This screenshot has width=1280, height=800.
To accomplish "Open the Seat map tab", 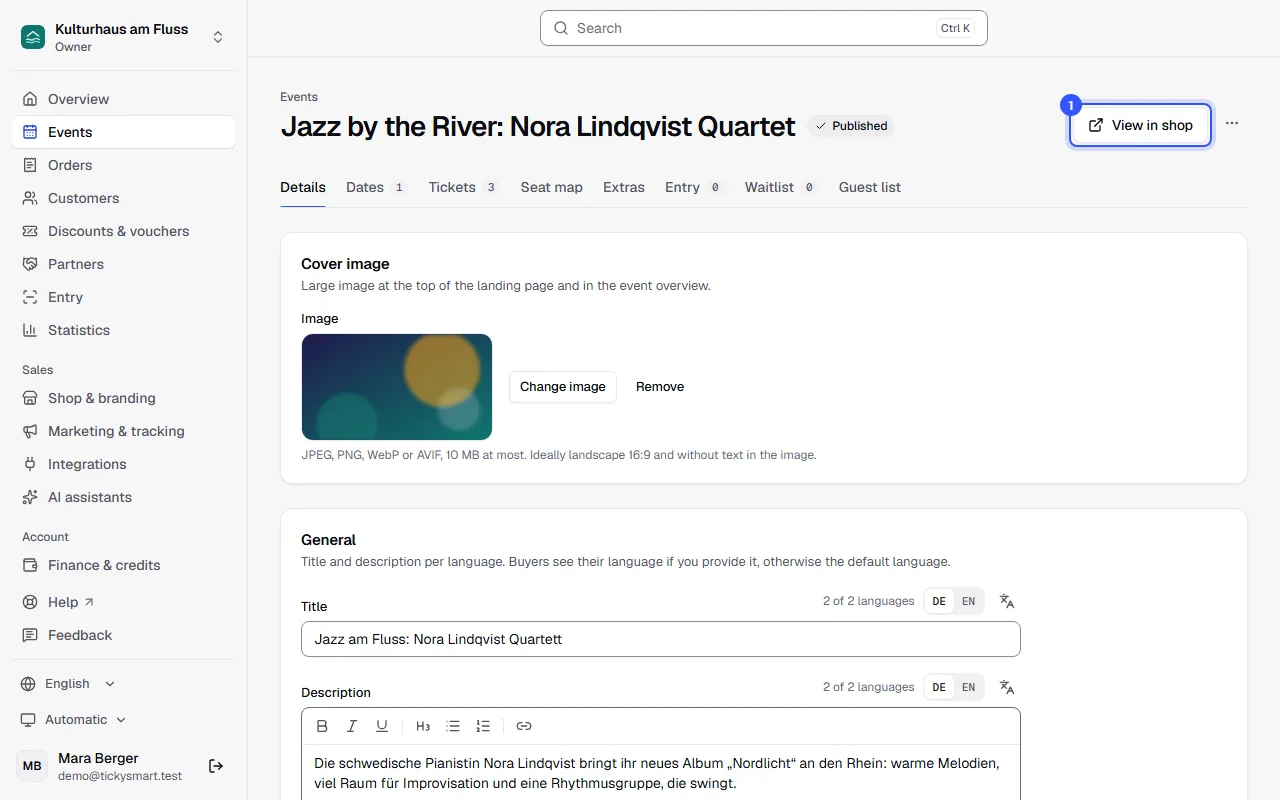I will coord(551,187).
